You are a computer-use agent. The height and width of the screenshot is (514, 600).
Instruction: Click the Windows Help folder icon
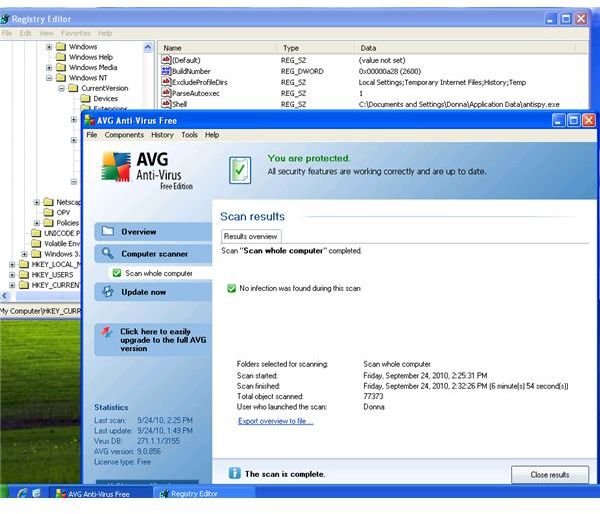[x=61, y=57]
